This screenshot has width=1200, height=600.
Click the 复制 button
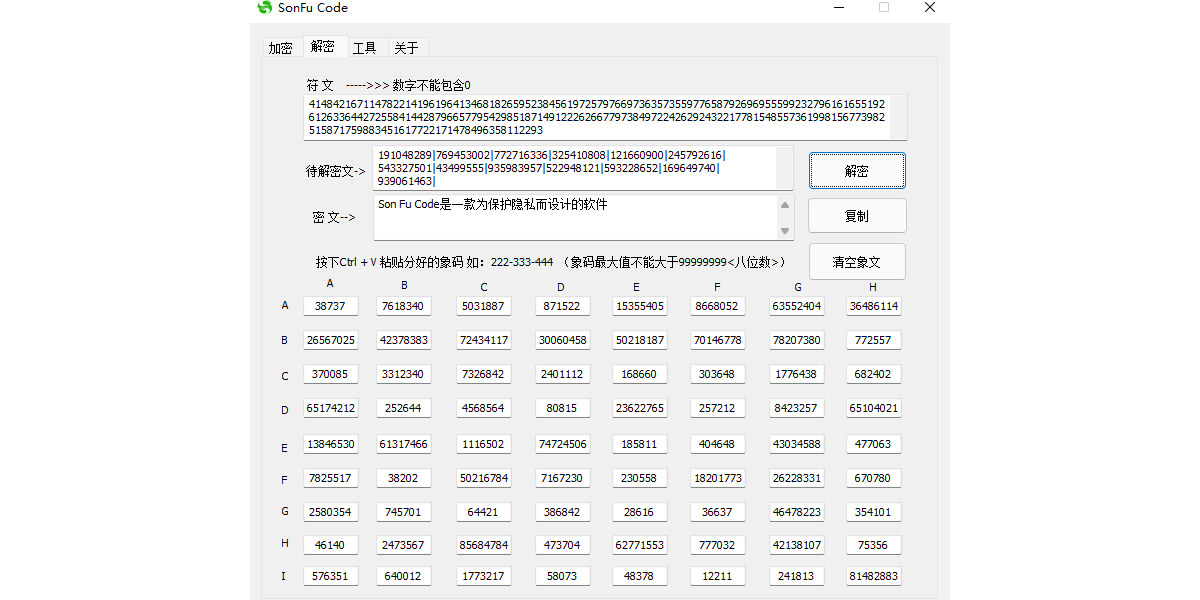tap(856, 215)
